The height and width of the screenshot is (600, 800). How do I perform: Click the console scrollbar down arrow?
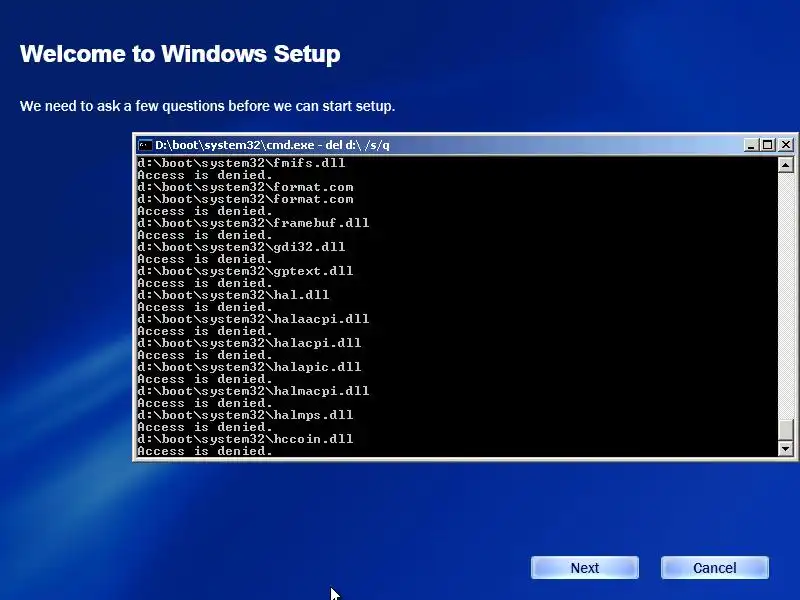click(x=786, y=448)
